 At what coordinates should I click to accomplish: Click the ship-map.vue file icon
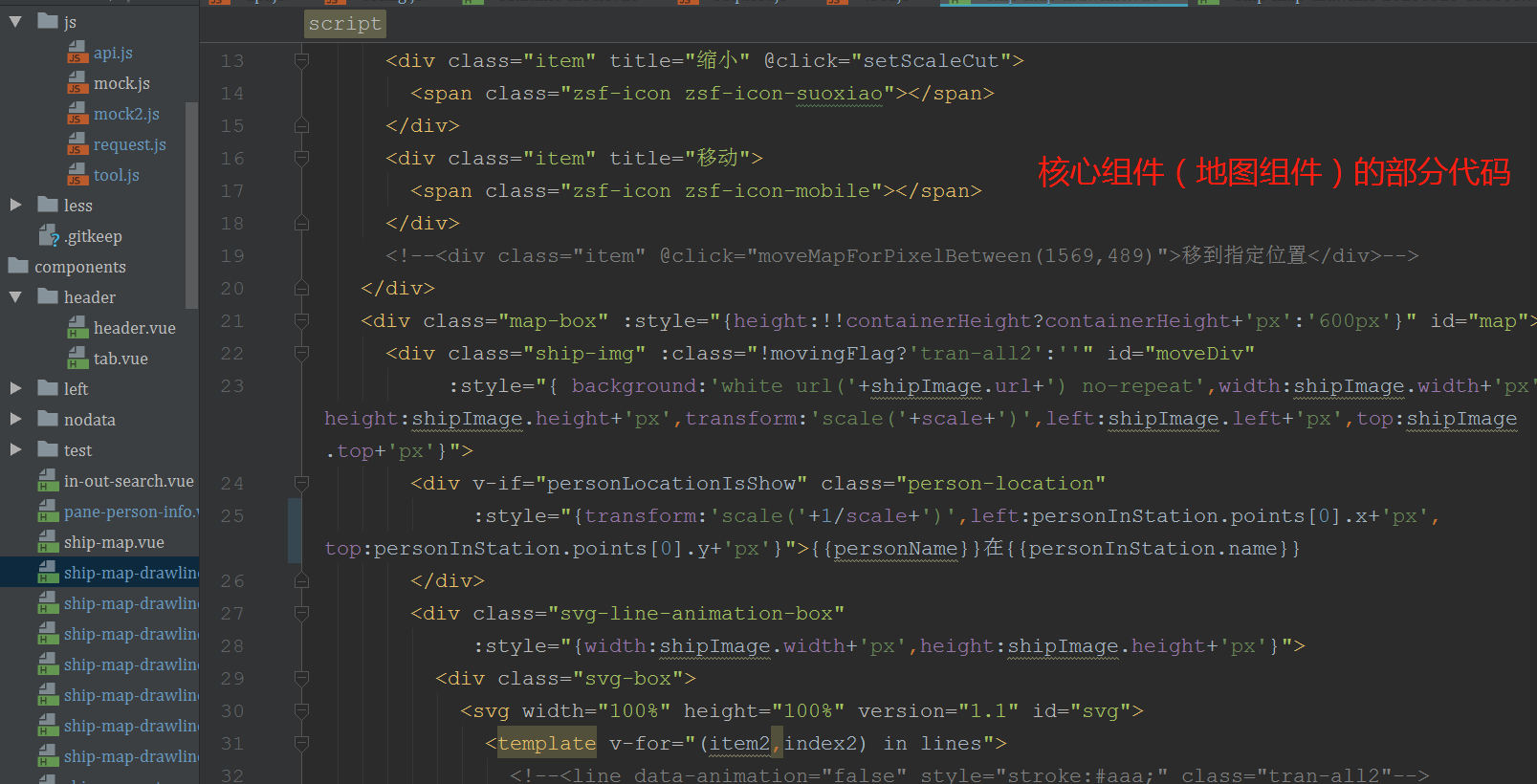[x=48, y=543]
